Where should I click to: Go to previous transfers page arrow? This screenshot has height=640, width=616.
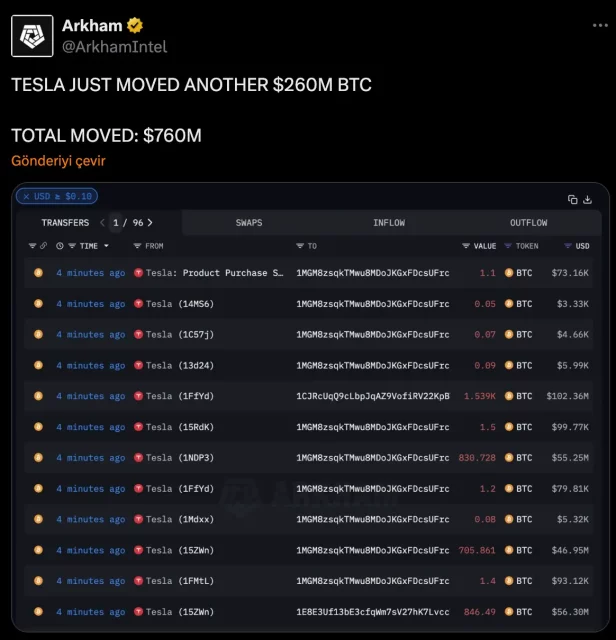coord(102,223)
